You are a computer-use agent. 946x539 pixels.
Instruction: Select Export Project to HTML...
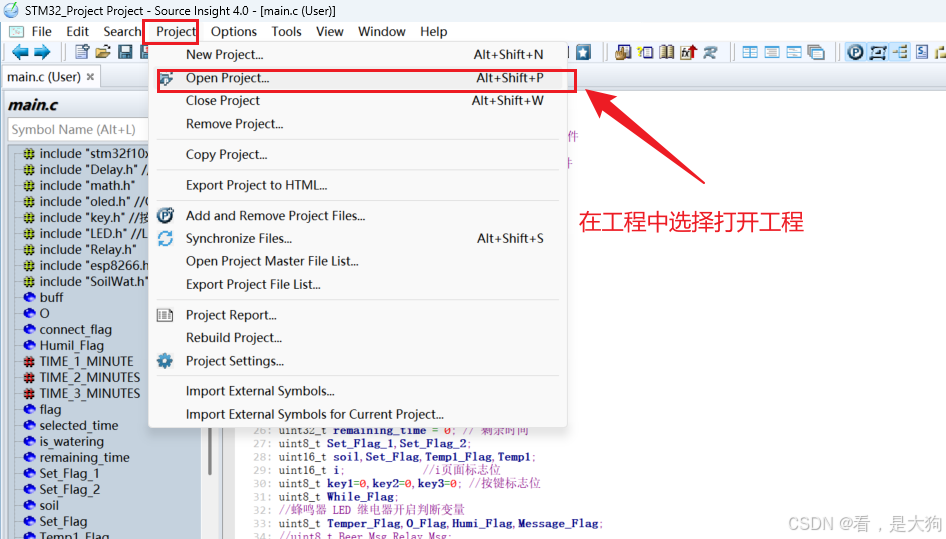357,185
